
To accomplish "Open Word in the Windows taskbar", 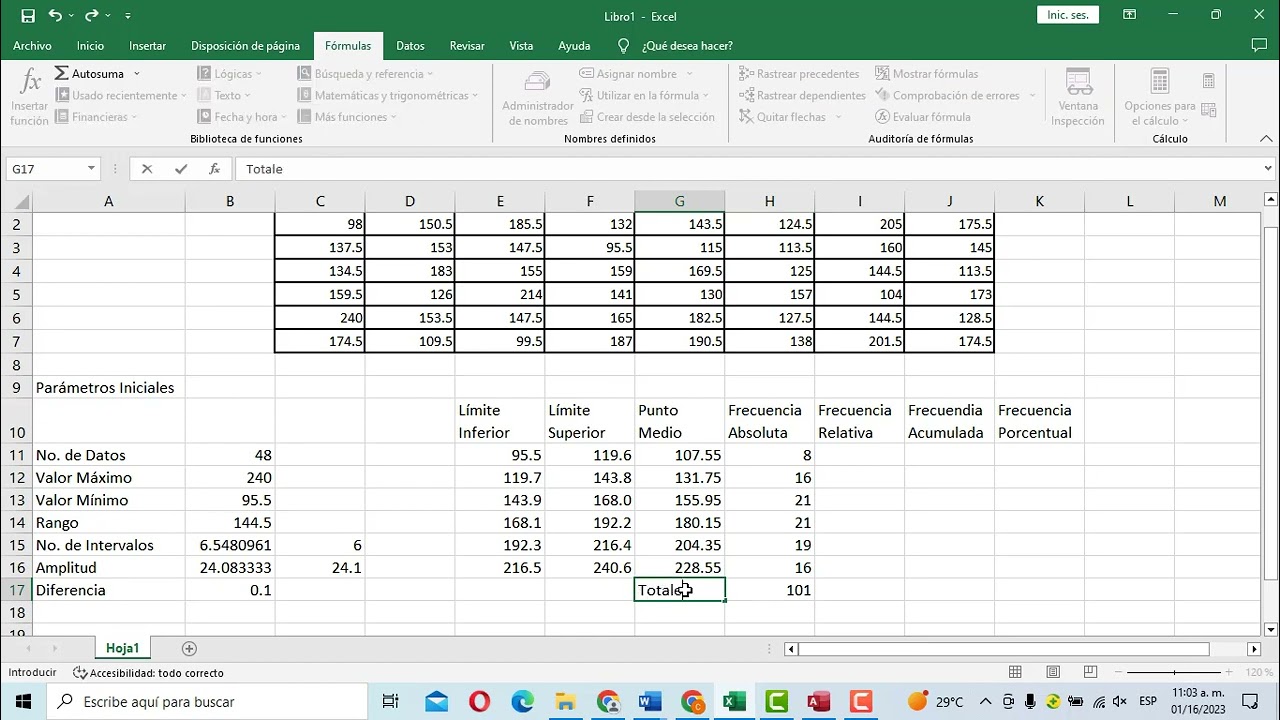I will [x=650, y=701].
